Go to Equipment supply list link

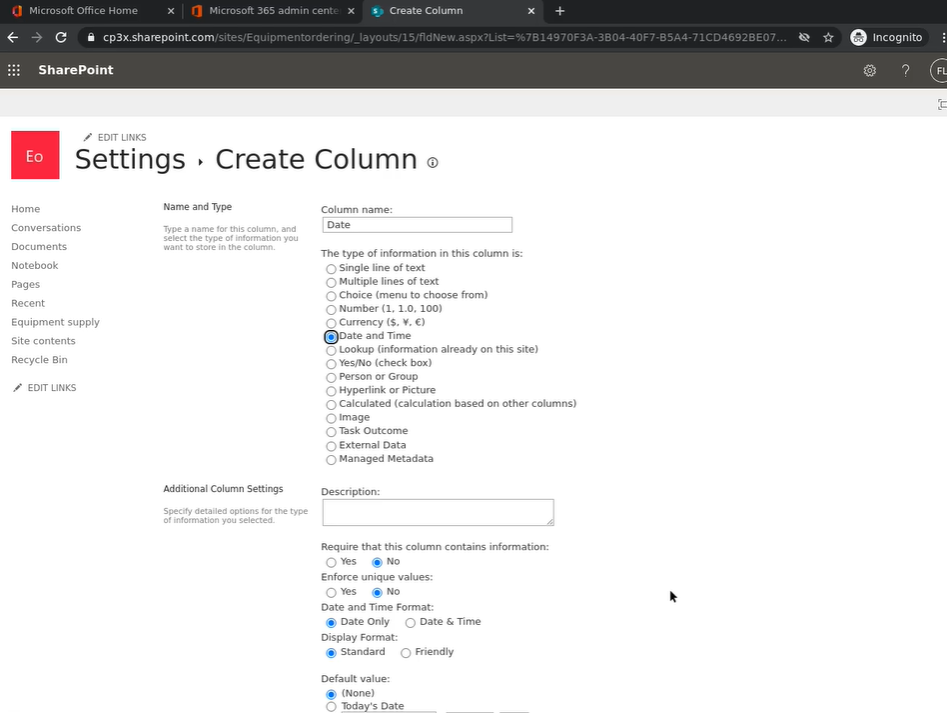coord(55,322)
